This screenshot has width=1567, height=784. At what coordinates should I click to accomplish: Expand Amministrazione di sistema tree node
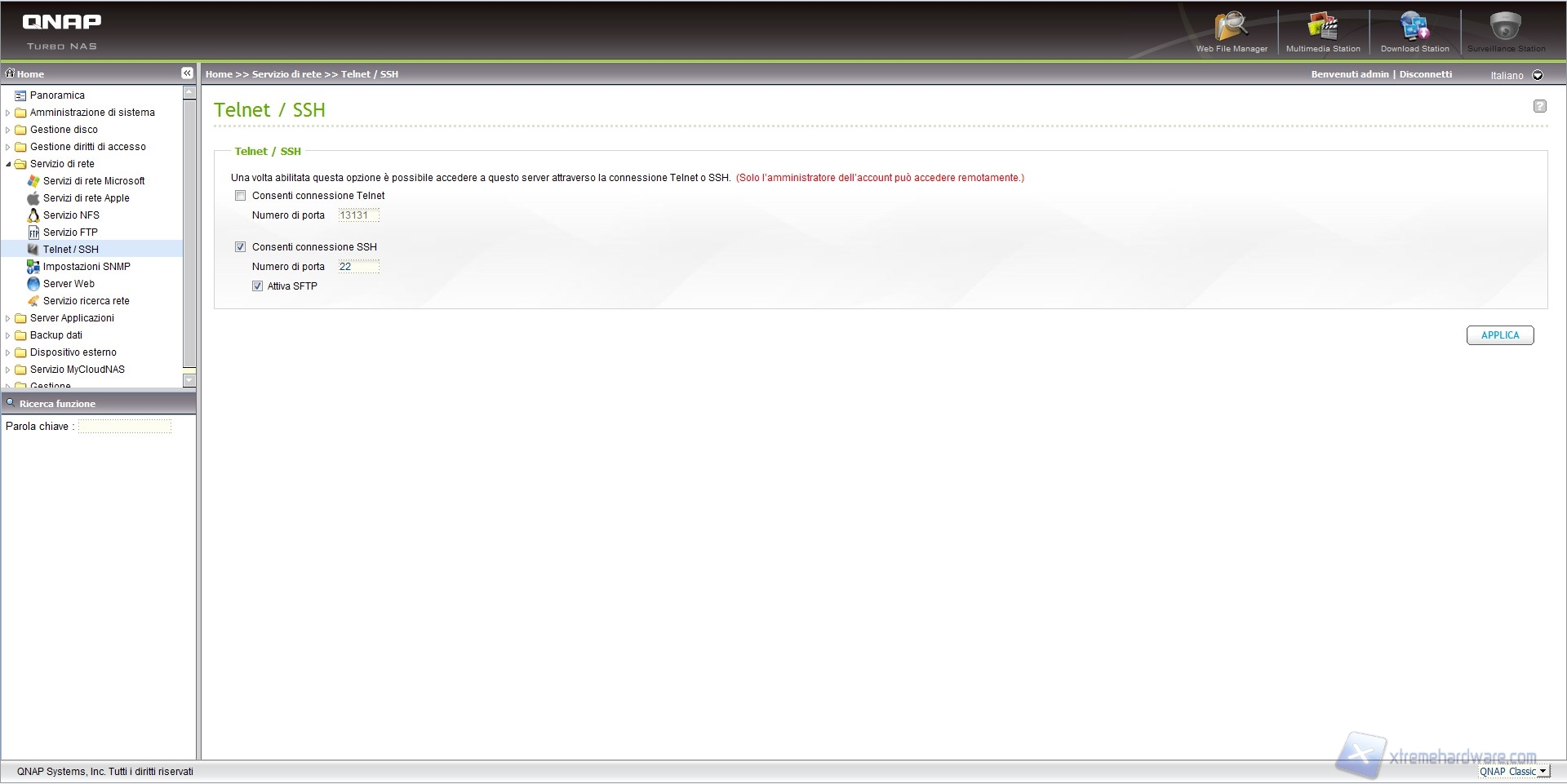pos(8,113)
